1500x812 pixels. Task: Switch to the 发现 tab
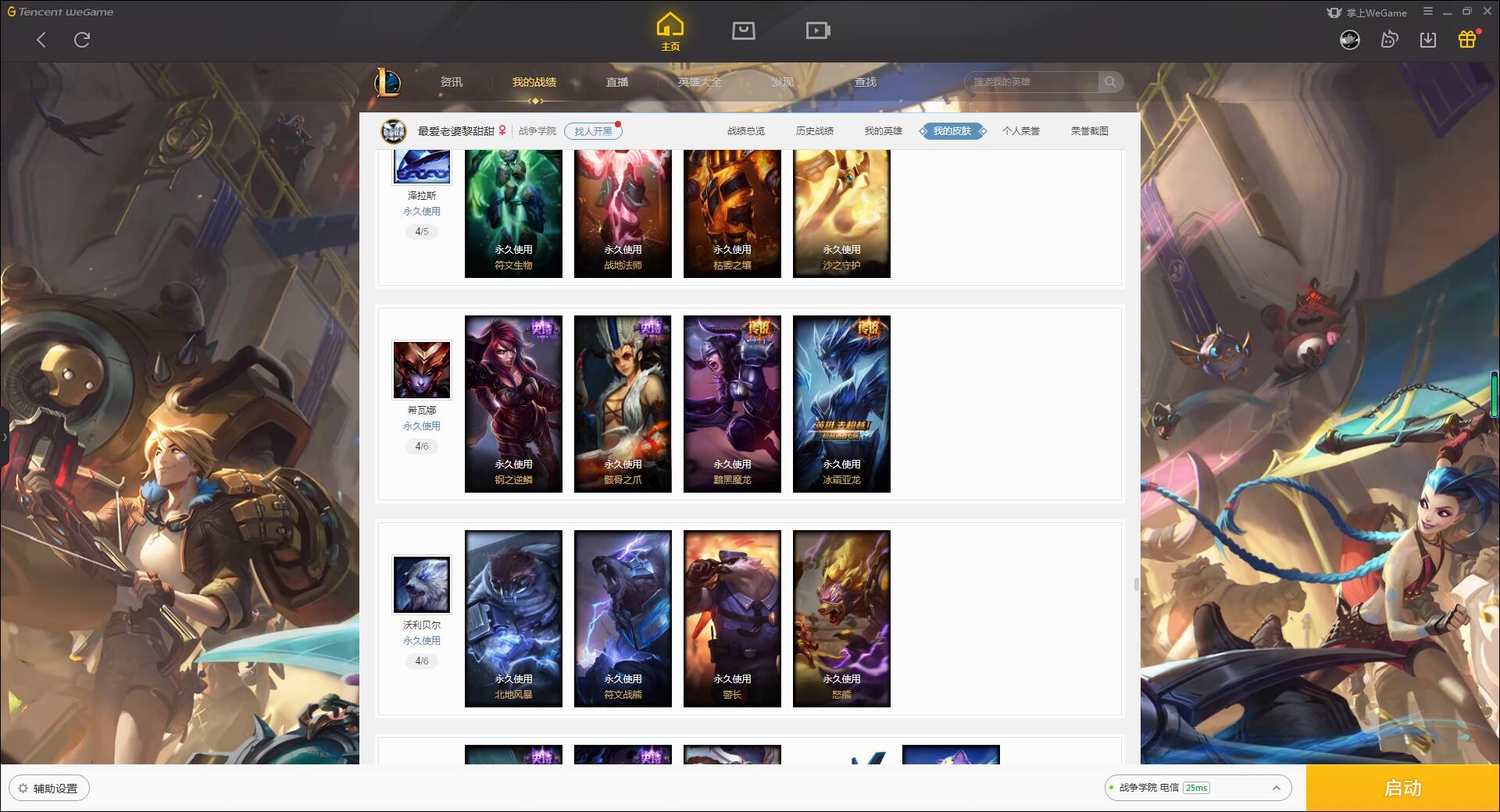783,82
